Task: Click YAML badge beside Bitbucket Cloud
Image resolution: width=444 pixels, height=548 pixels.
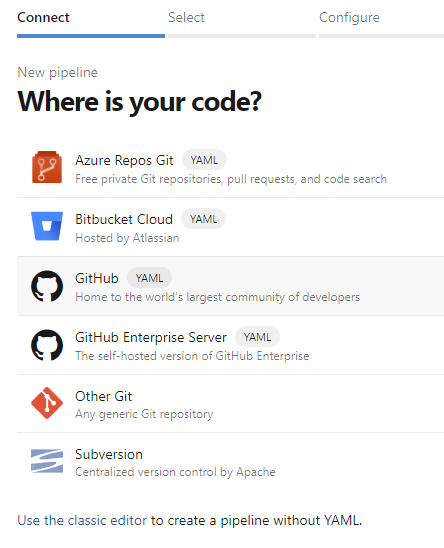Action: point(203,219)
